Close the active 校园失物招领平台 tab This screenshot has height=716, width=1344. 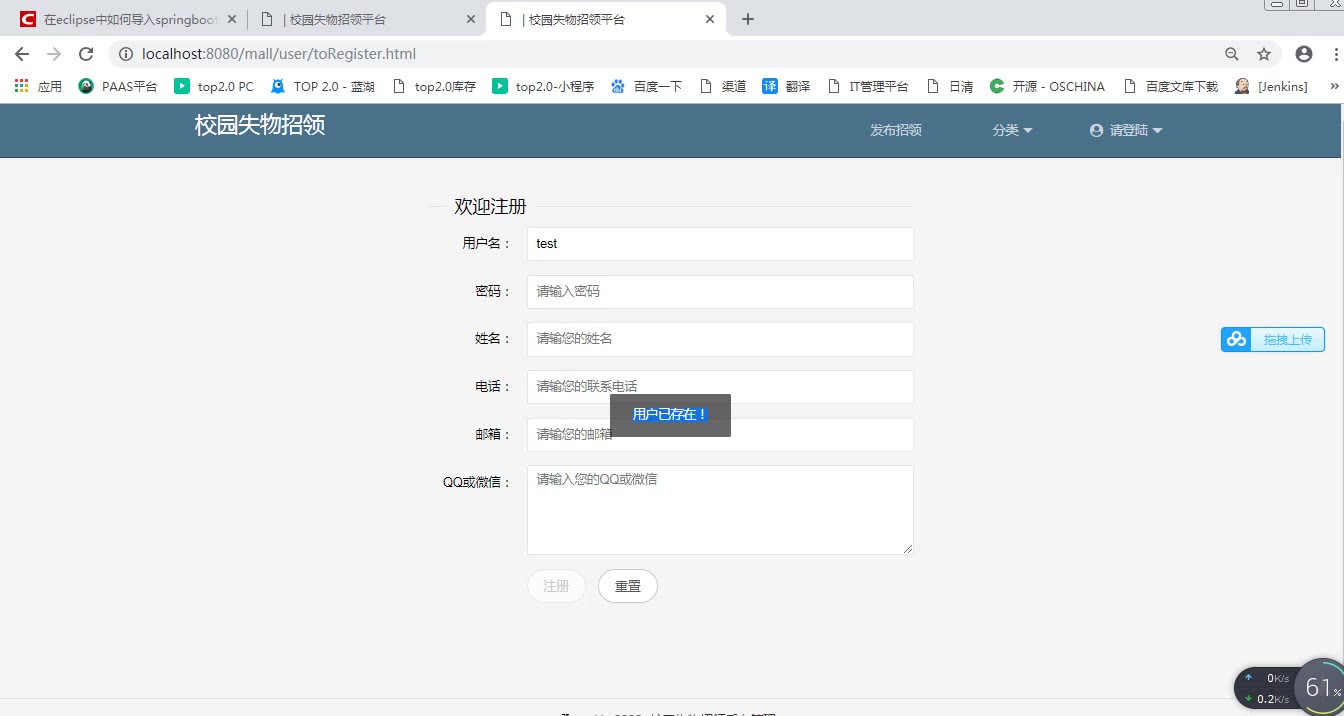(711, 19)
